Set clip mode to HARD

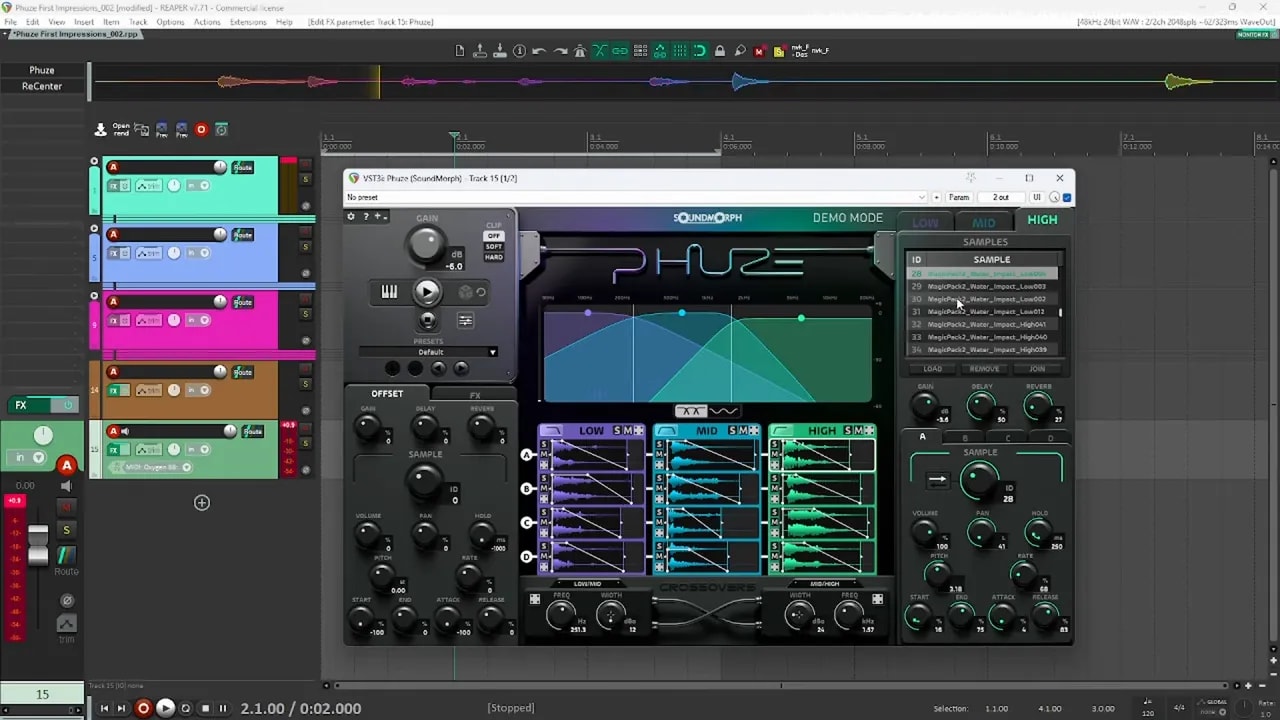[494, 257]
